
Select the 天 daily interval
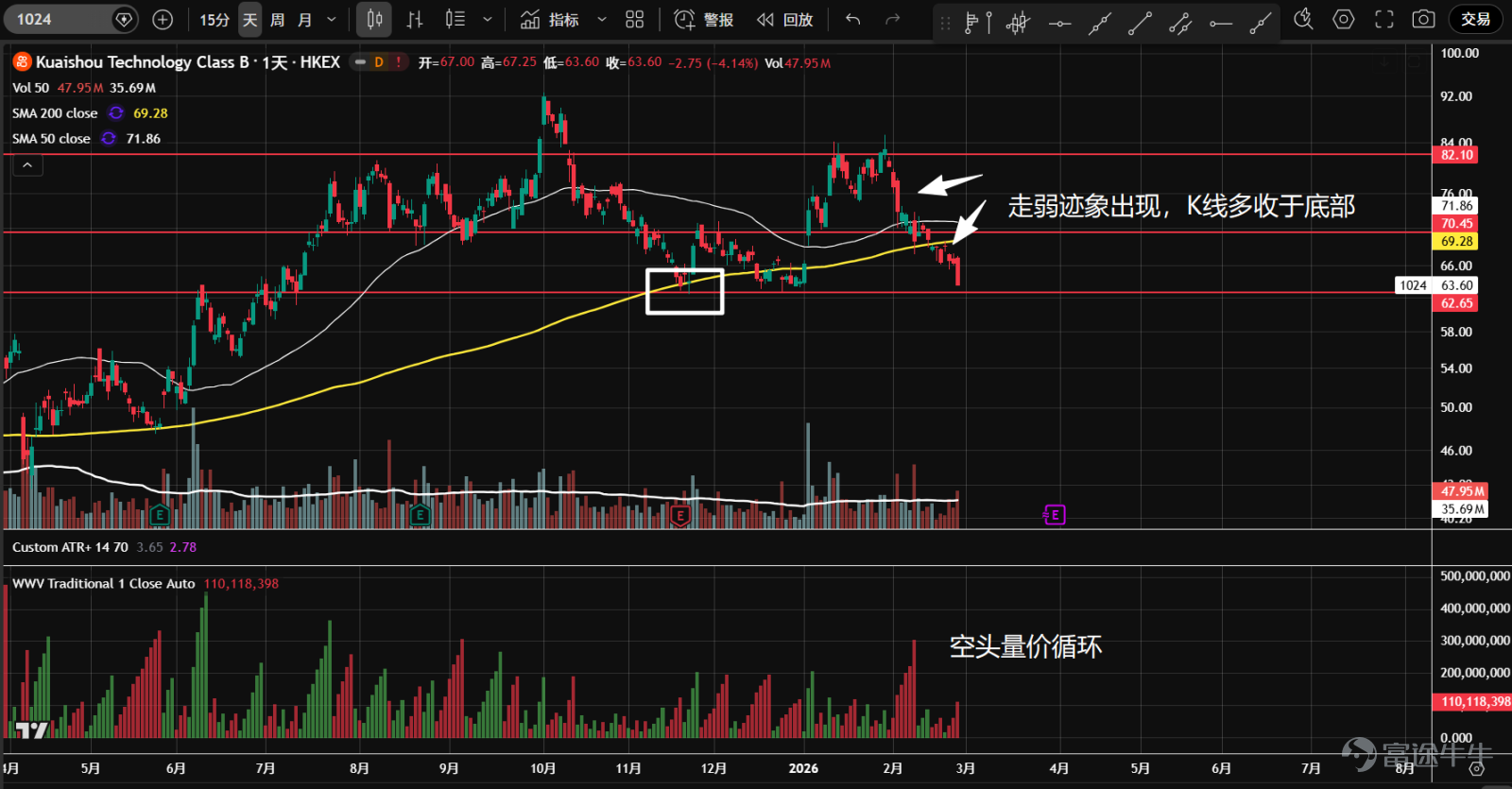click(x=249, y=19)
